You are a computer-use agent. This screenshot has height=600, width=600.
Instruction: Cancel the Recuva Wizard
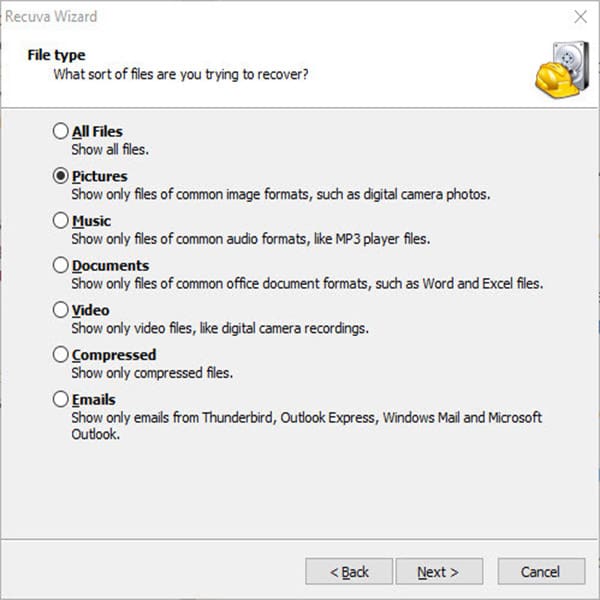point(540,572)
